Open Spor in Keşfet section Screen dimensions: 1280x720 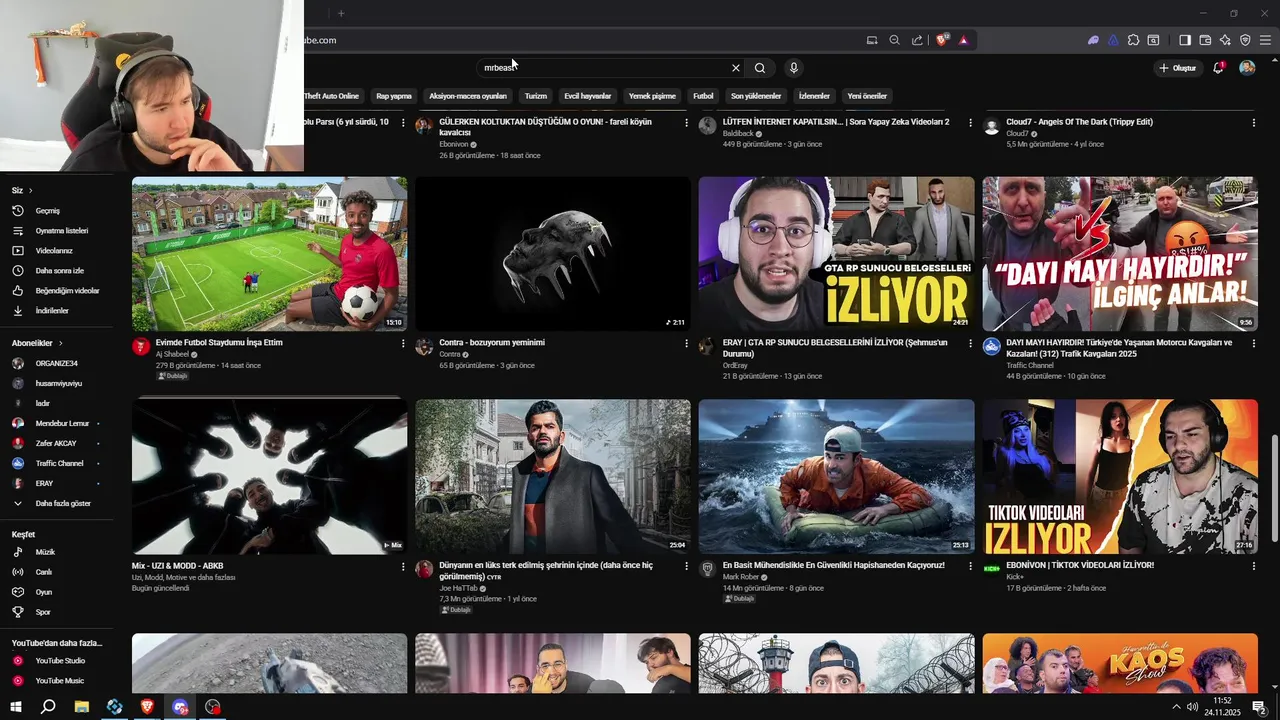pos(43,612)
